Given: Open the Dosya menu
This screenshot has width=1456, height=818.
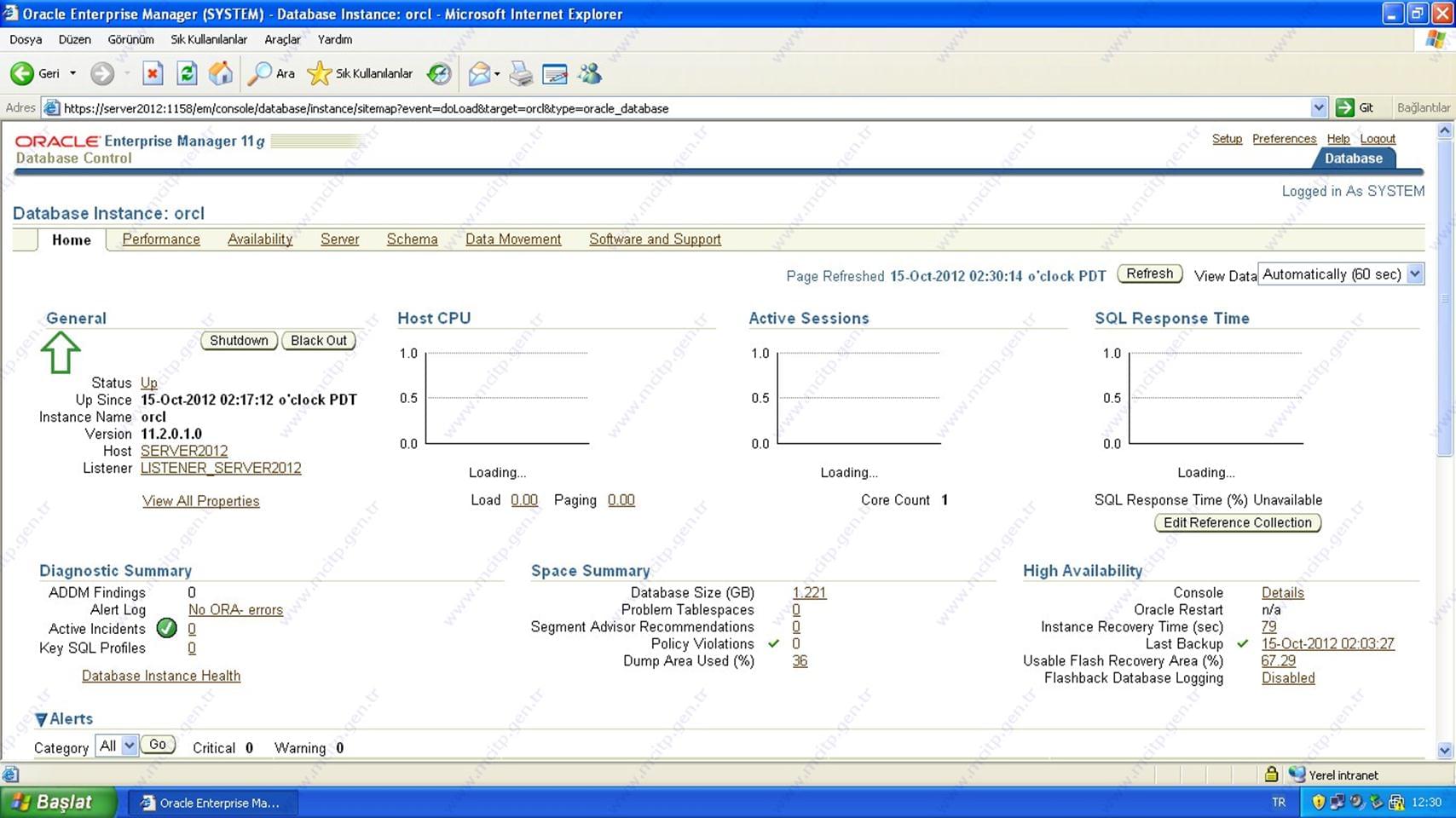Looking at the screenshot, I should (x=26, y=39).
